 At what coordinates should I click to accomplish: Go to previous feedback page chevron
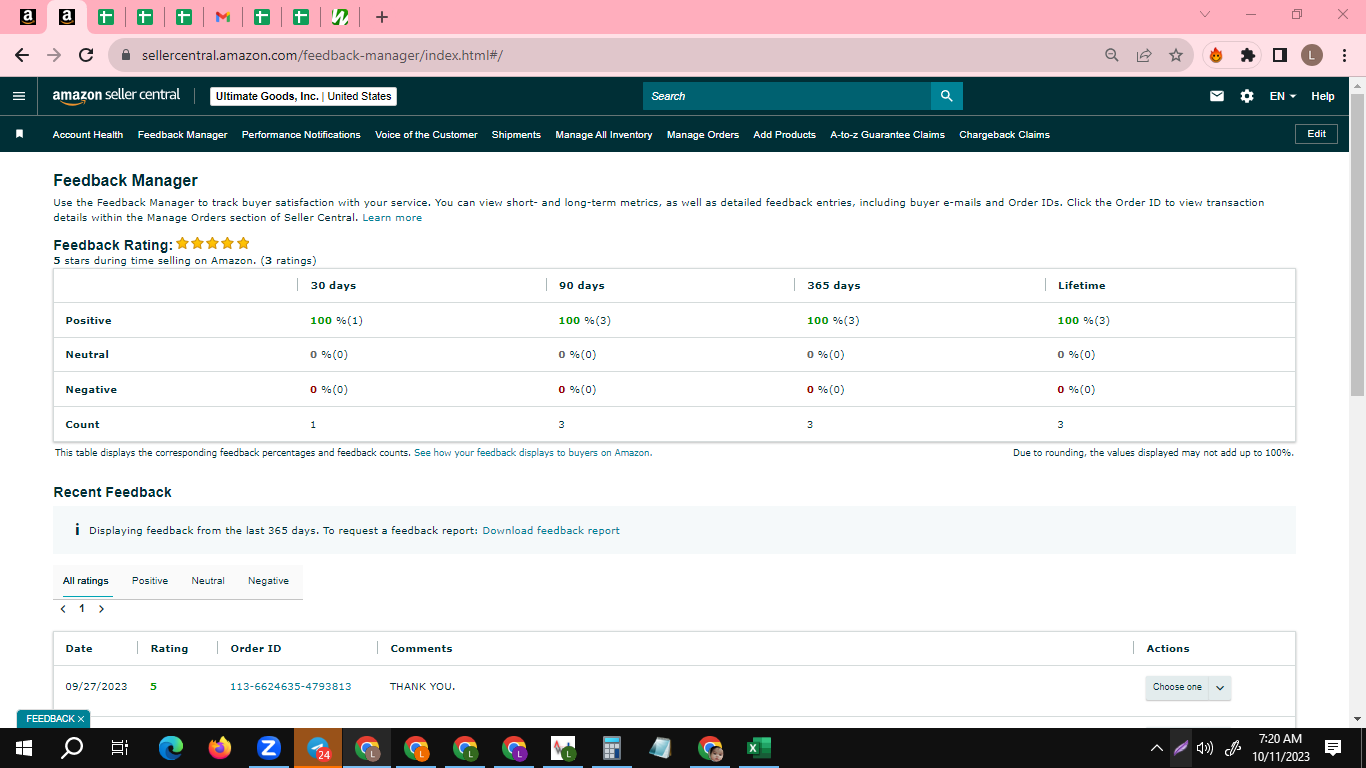coord(63,608)
